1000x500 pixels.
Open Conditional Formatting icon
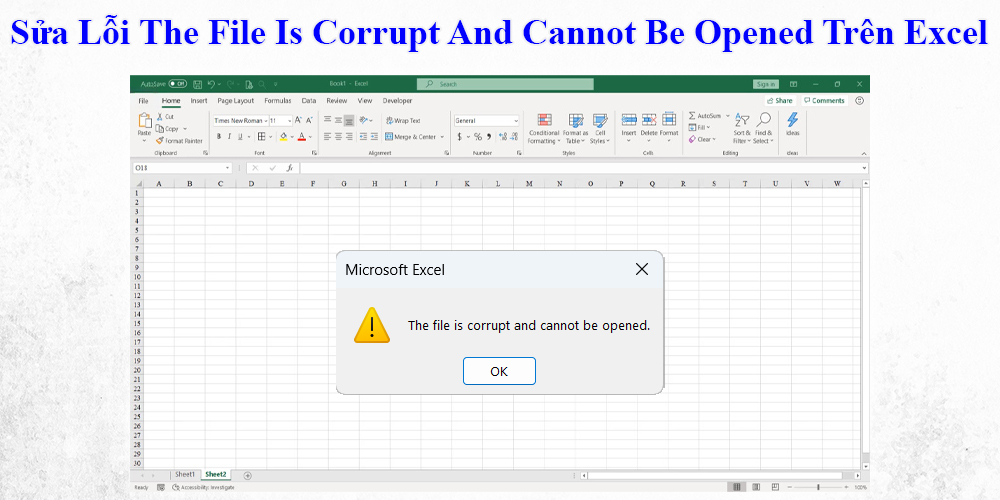(x=544, y=120)
